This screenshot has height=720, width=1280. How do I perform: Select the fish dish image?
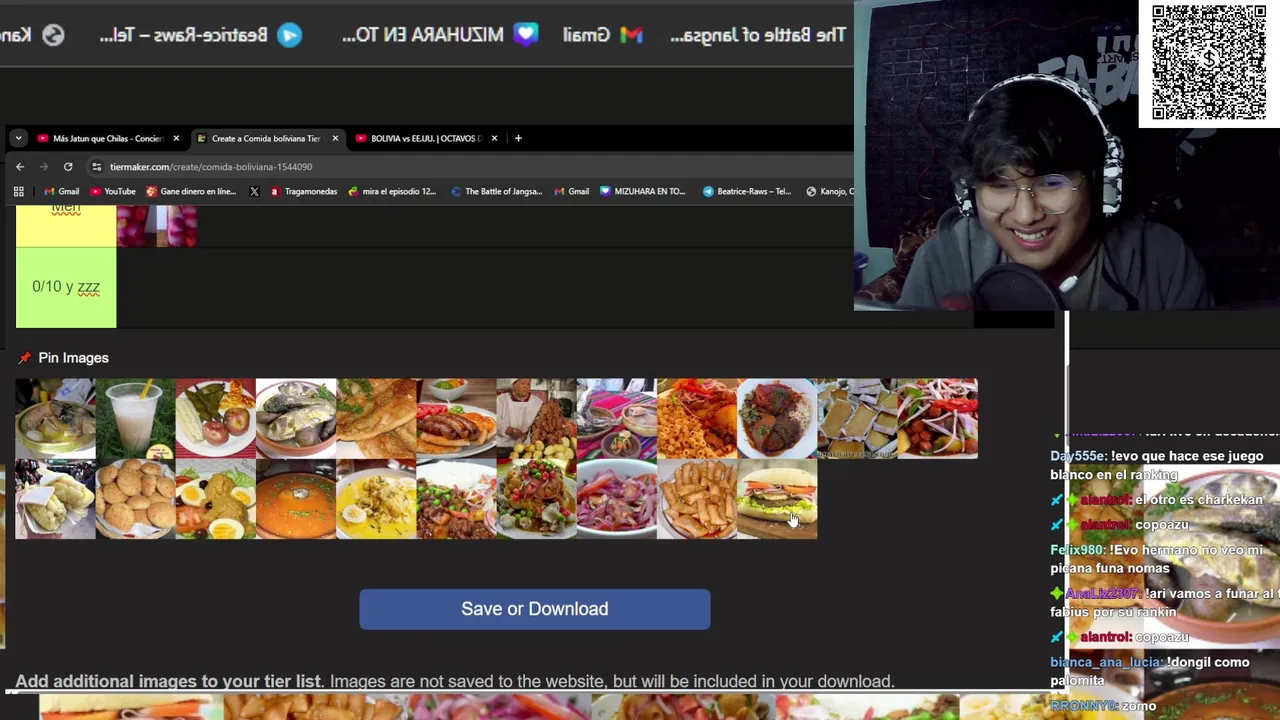click(296, 418)
